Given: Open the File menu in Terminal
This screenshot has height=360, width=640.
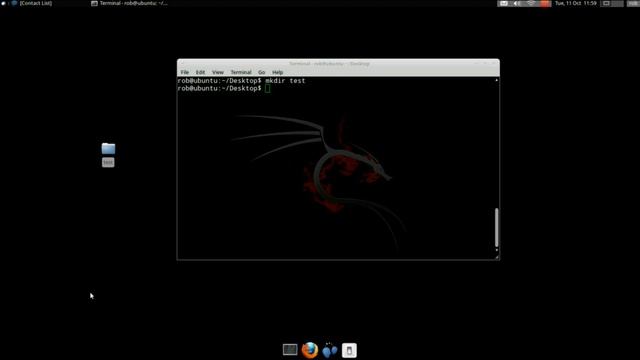Looking at the screenshot, I should (x=184, y=72).
